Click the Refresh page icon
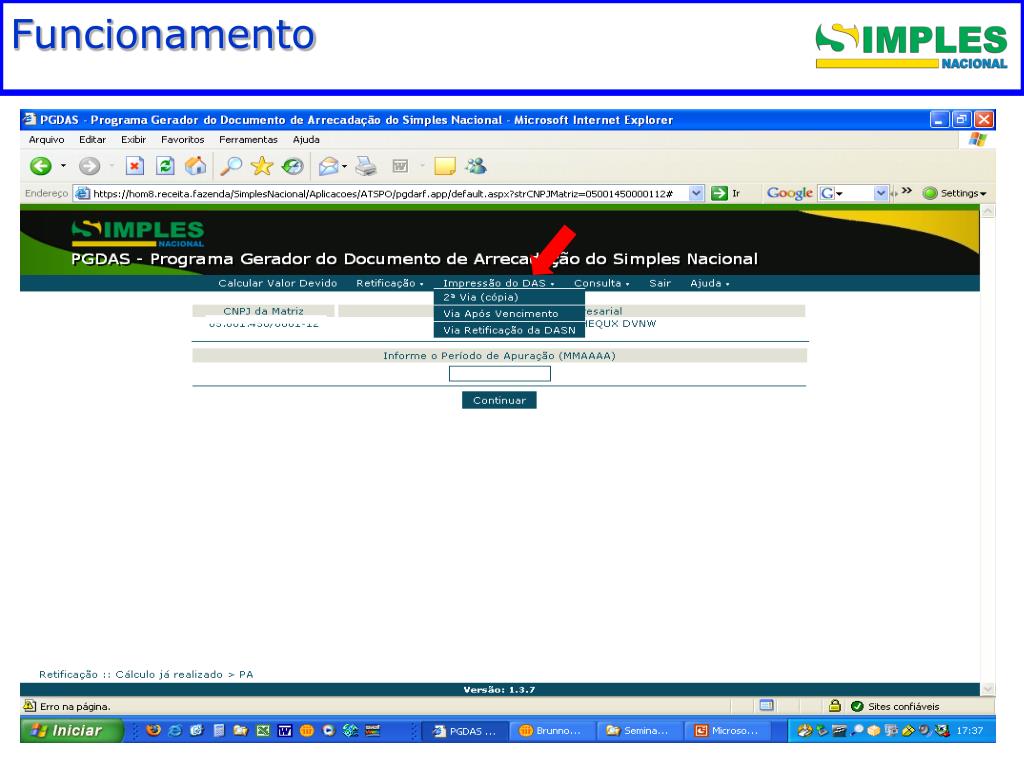Viewport: 1024px width, 768px height. click(168, 166)
